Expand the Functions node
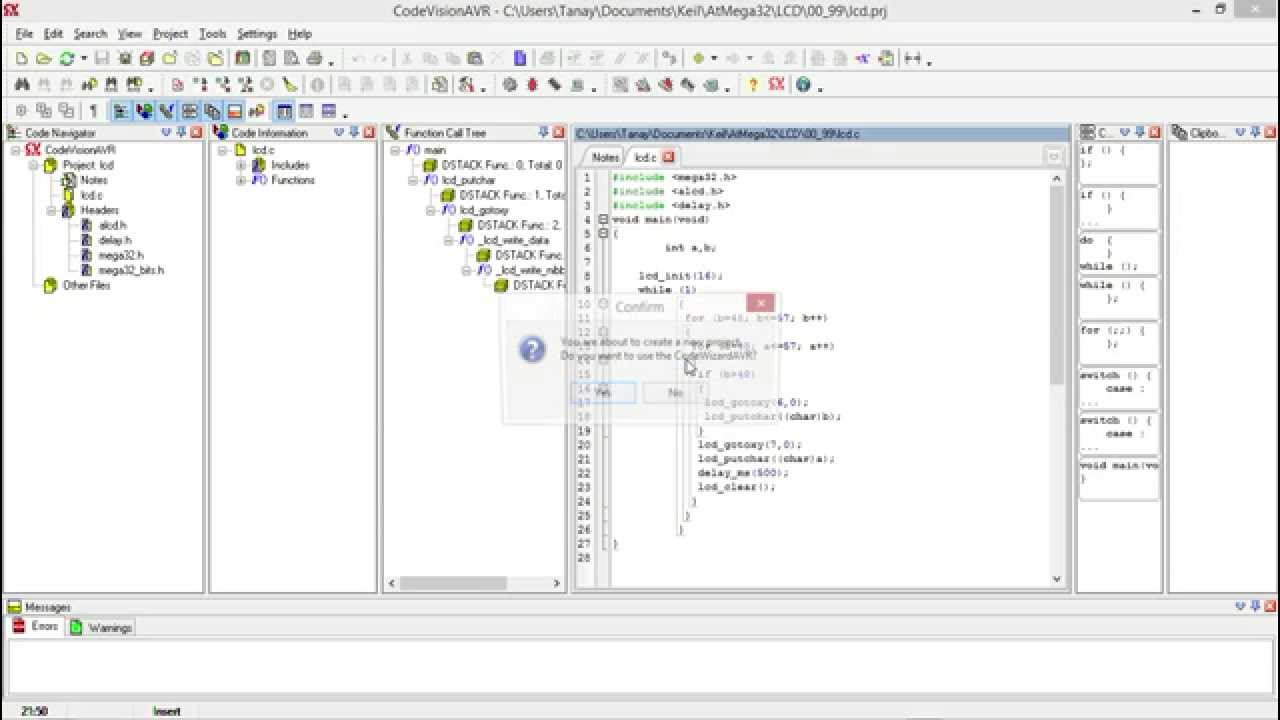 pos(241,180)
